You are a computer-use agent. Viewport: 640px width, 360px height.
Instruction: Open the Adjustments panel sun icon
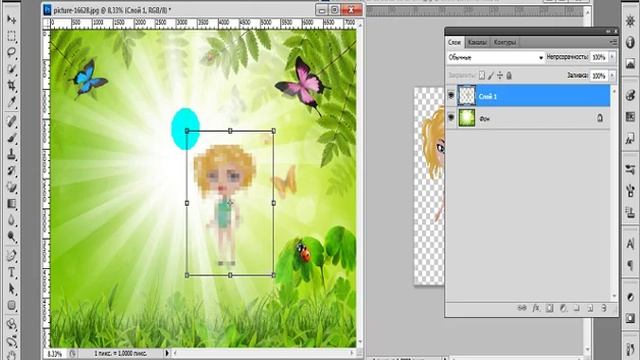tap(630, 20)
